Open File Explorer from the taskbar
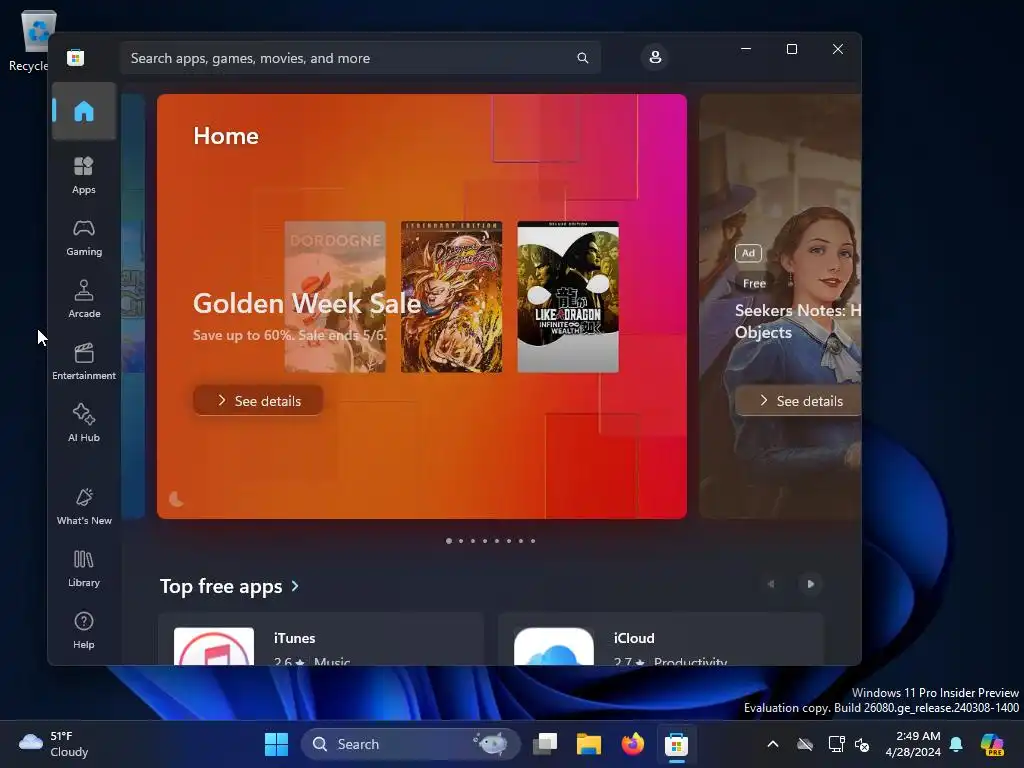This screenshot has width=1024, height=768. 588,744
